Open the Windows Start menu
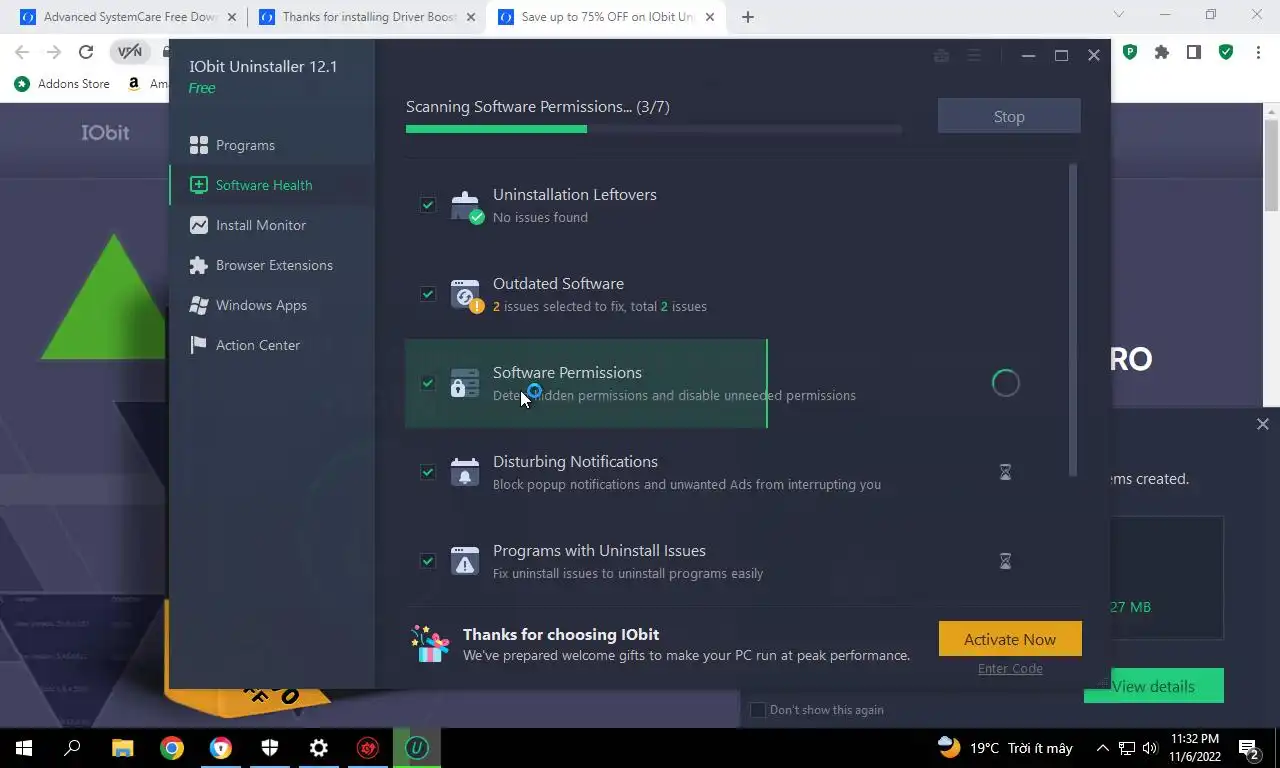This screenshot has width=1280, height=768. pyautogui.click(x=24, y=748)
